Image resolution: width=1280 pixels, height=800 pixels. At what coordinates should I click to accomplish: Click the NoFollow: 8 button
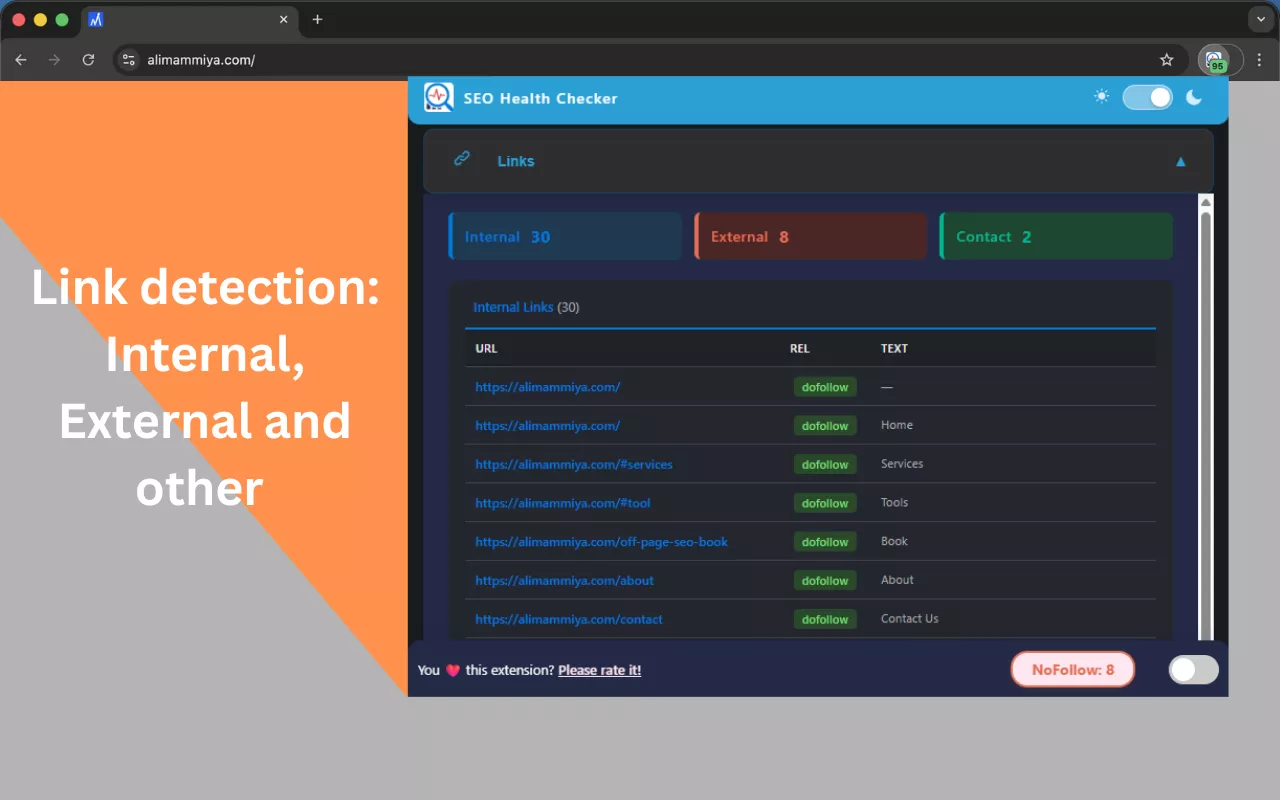coord(1072,669)
